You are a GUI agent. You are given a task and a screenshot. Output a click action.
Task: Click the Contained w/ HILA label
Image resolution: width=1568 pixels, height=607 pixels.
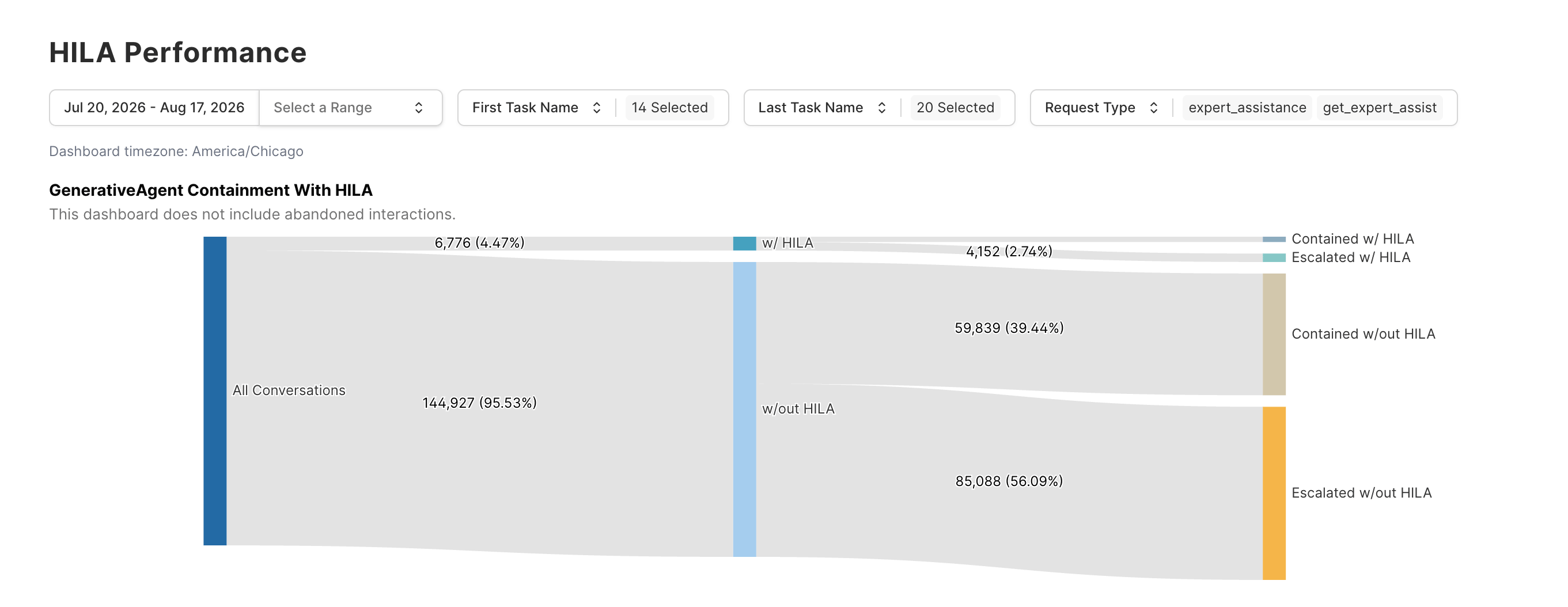tap(1353, 238)
